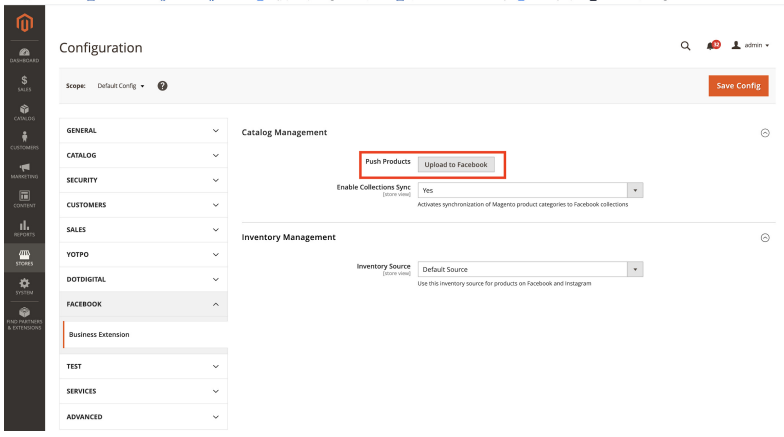Viewport: 784px width, 437px height.
Task: Click the scope help question icon
Action: (162, 86)
